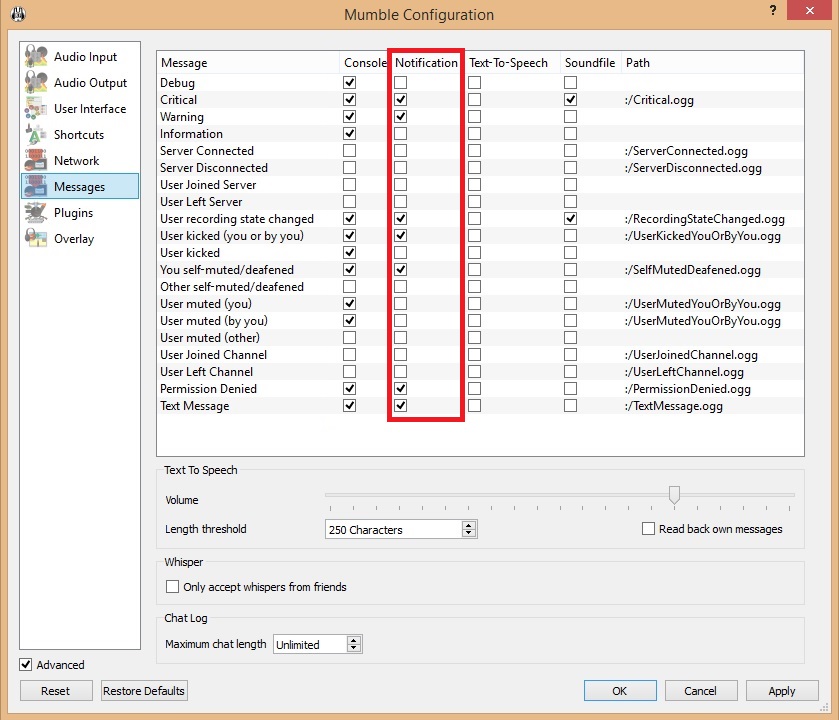The width and height of the screenshot is (839, 720).
Task: Click the Text To Speech volume slider handle
Action: point(674,494)
